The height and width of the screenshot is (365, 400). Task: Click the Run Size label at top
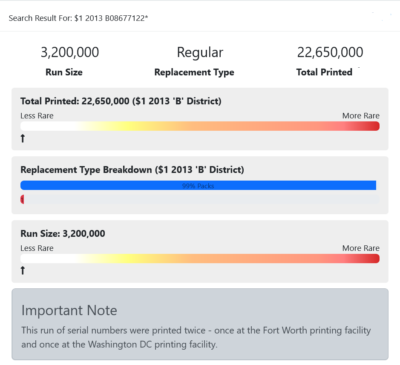64,72
